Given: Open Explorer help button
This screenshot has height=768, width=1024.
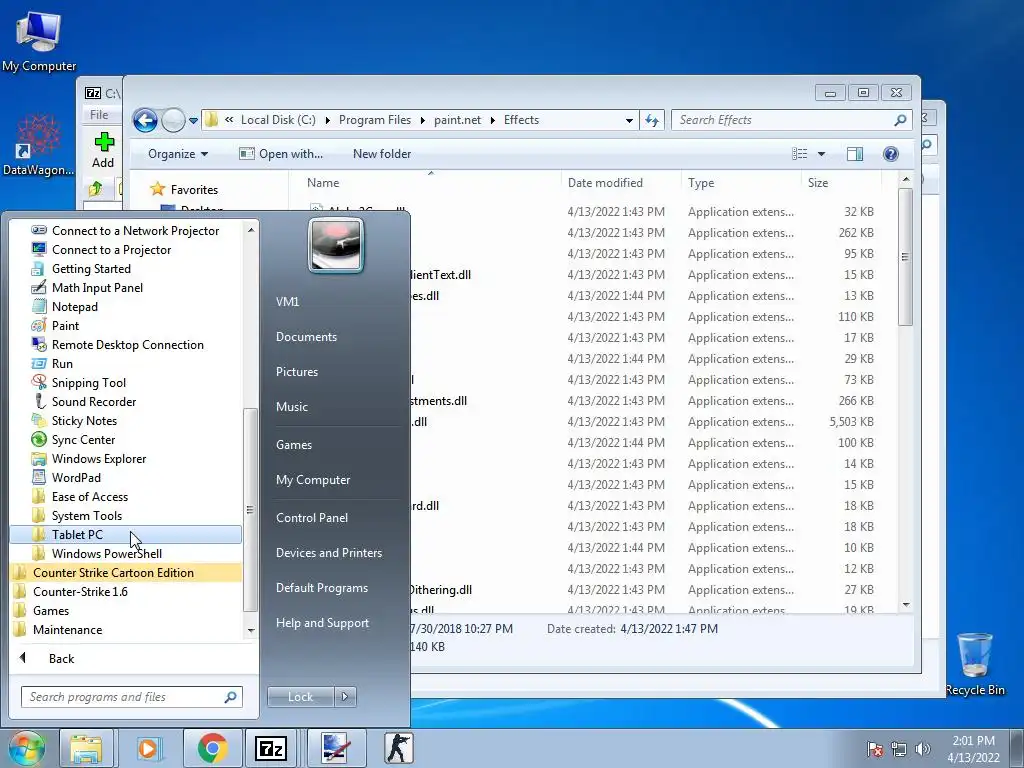Looking at the screenshot, I should pos(890,154).
